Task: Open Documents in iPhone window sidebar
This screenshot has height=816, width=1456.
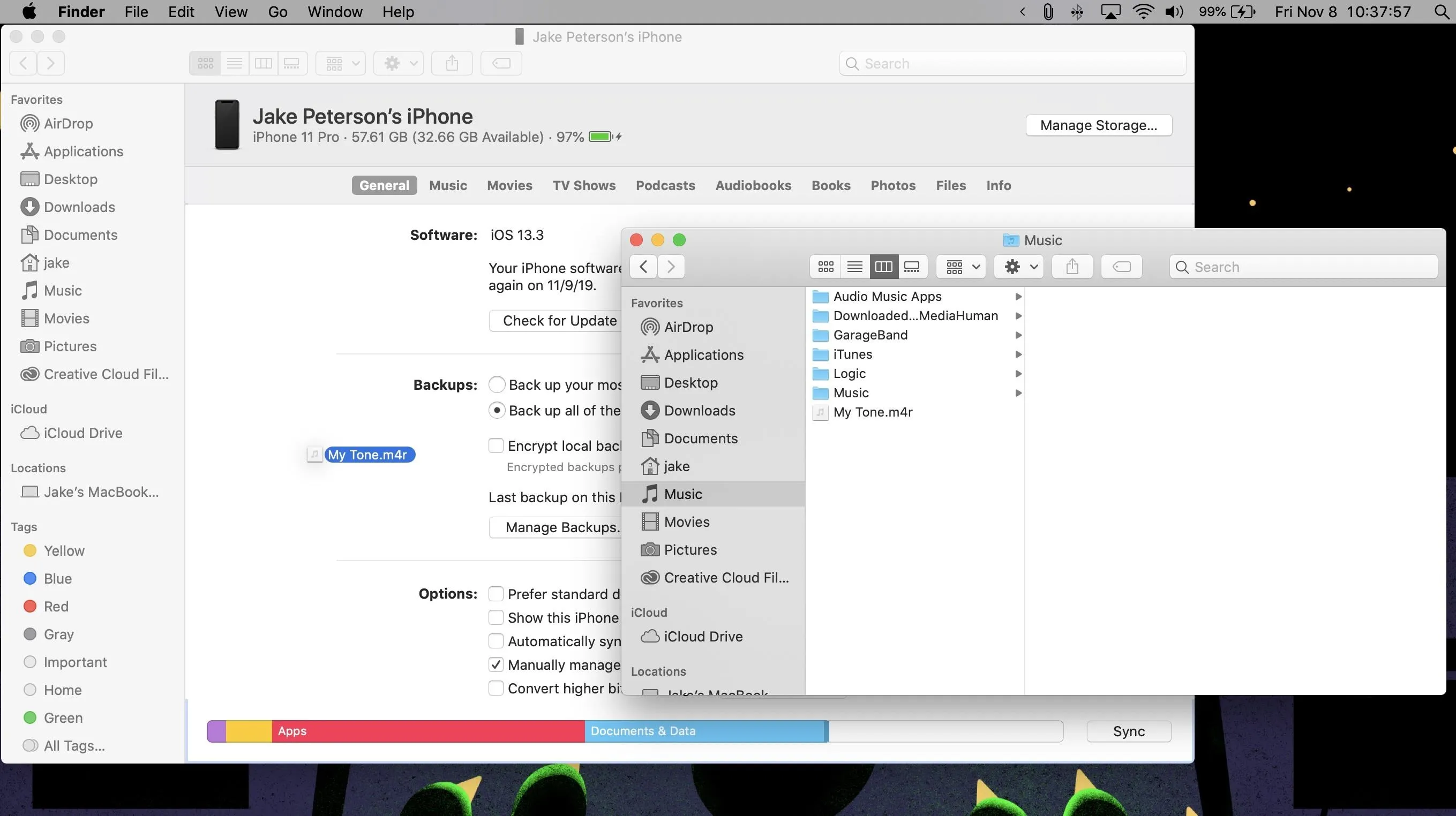Action: point(69,235)
